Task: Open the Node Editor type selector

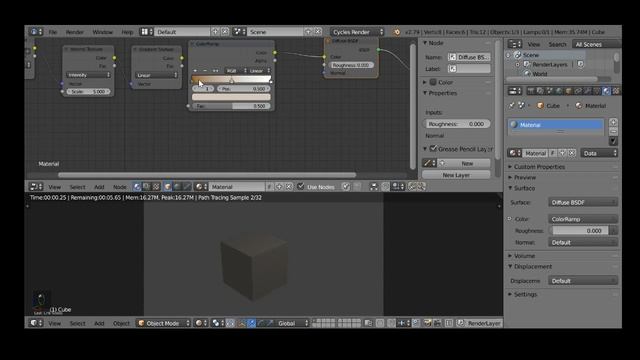Action: pyautogui.click(x=36, y=187)
